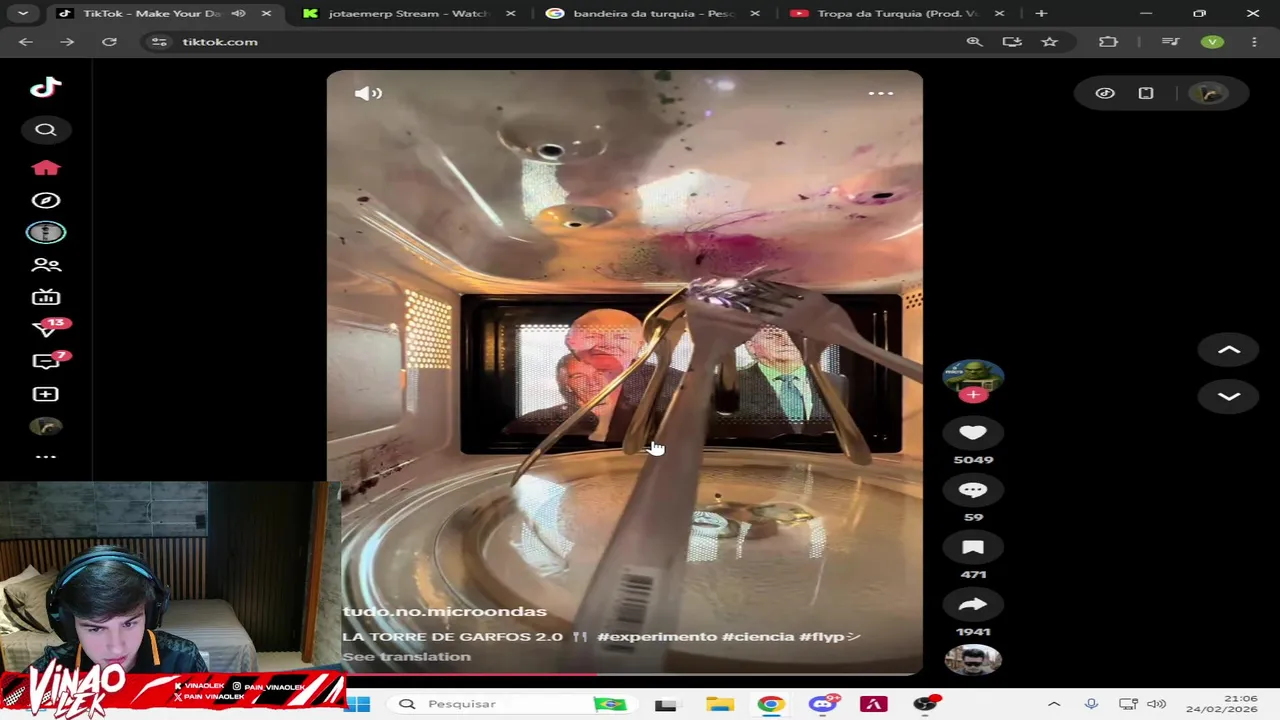This screenshot has width=1280, height=720.
Task: Click the #ciencia hashtag
Action: pos(758,636)
